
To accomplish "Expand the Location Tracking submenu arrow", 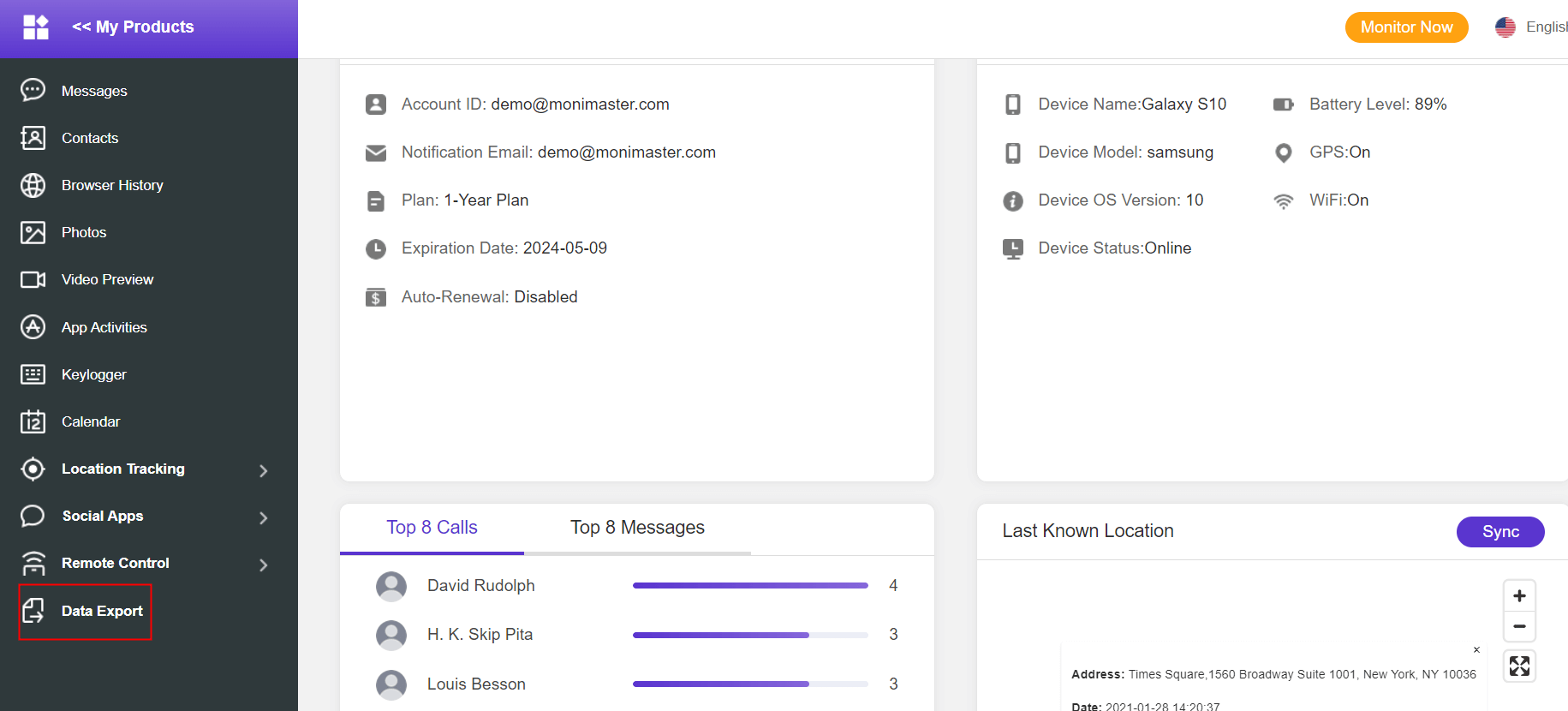I will (x=264, y=470).
